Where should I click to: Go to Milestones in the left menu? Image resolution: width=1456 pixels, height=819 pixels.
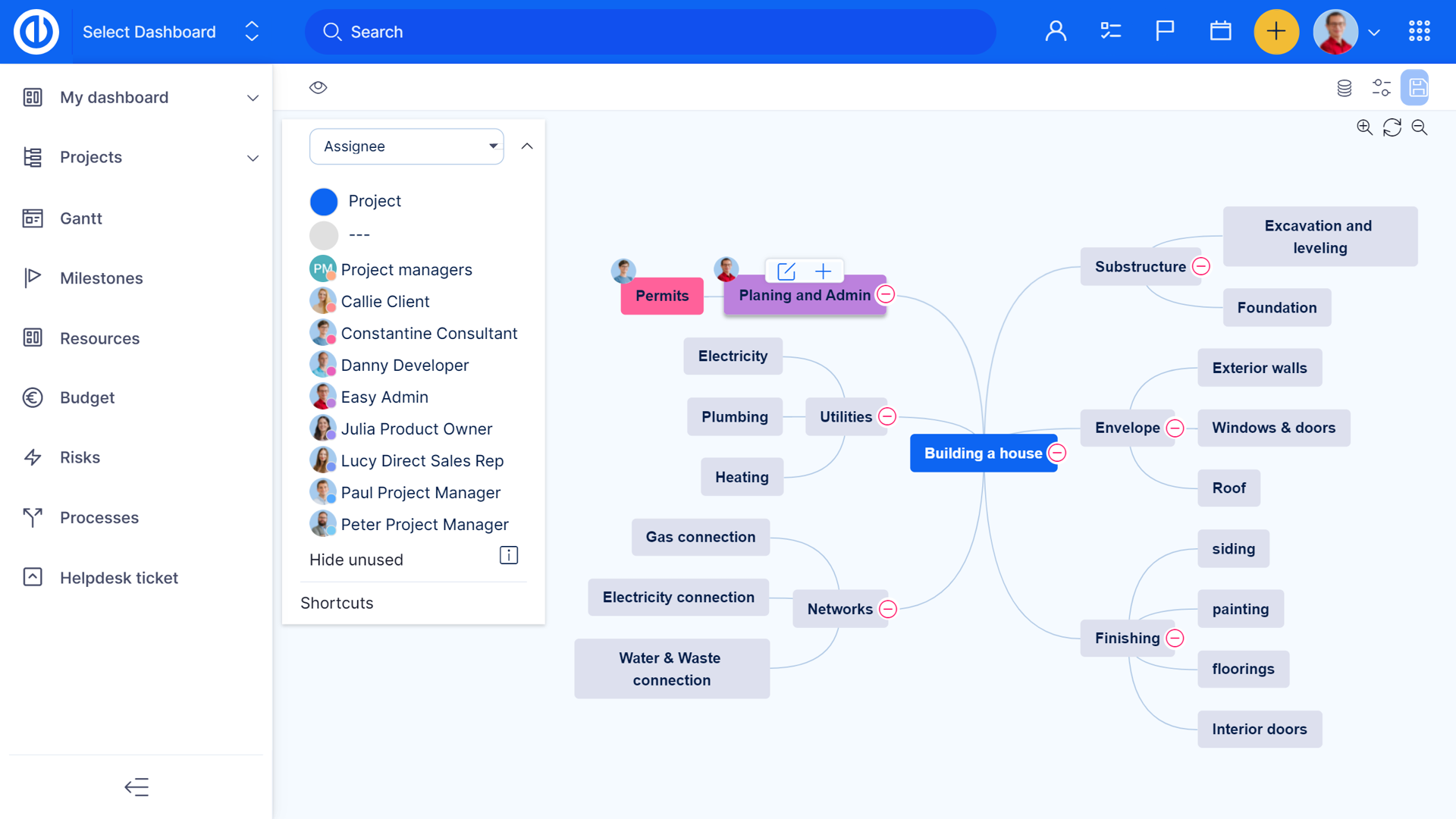click(101, 278)
